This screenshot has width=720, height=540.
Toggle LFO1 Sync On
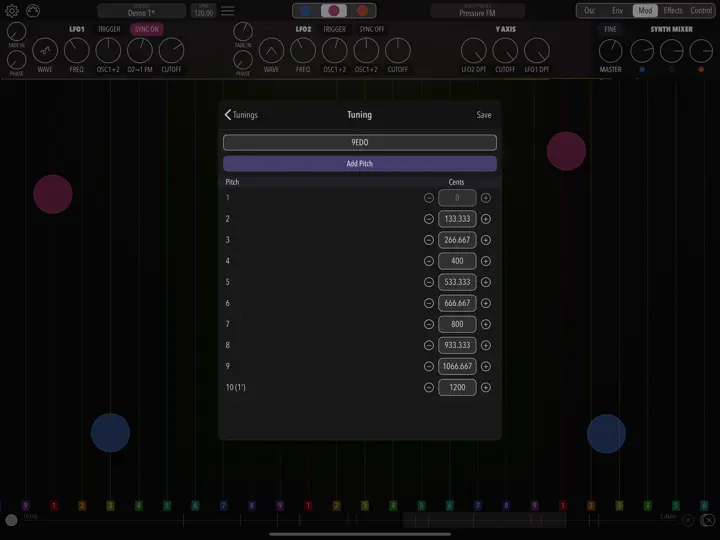pyautogui.click(x=146, y=29)
